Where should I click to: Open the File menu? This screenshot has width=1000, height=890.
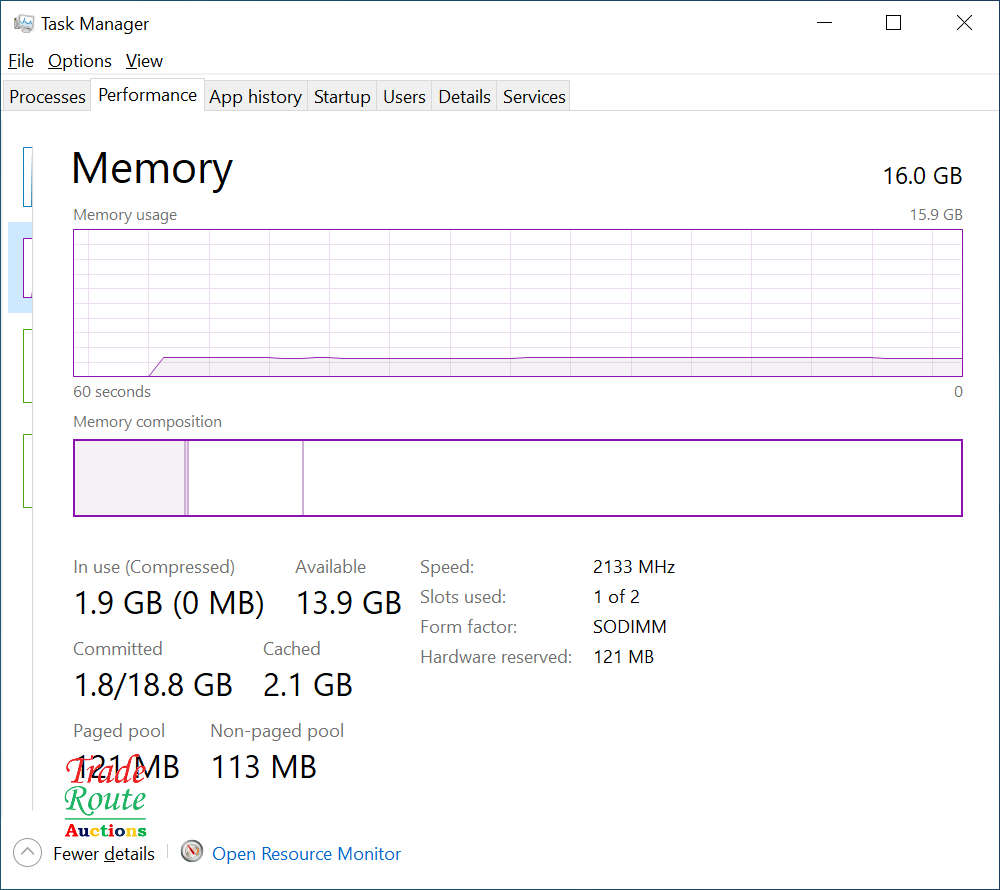click(21, 61)
